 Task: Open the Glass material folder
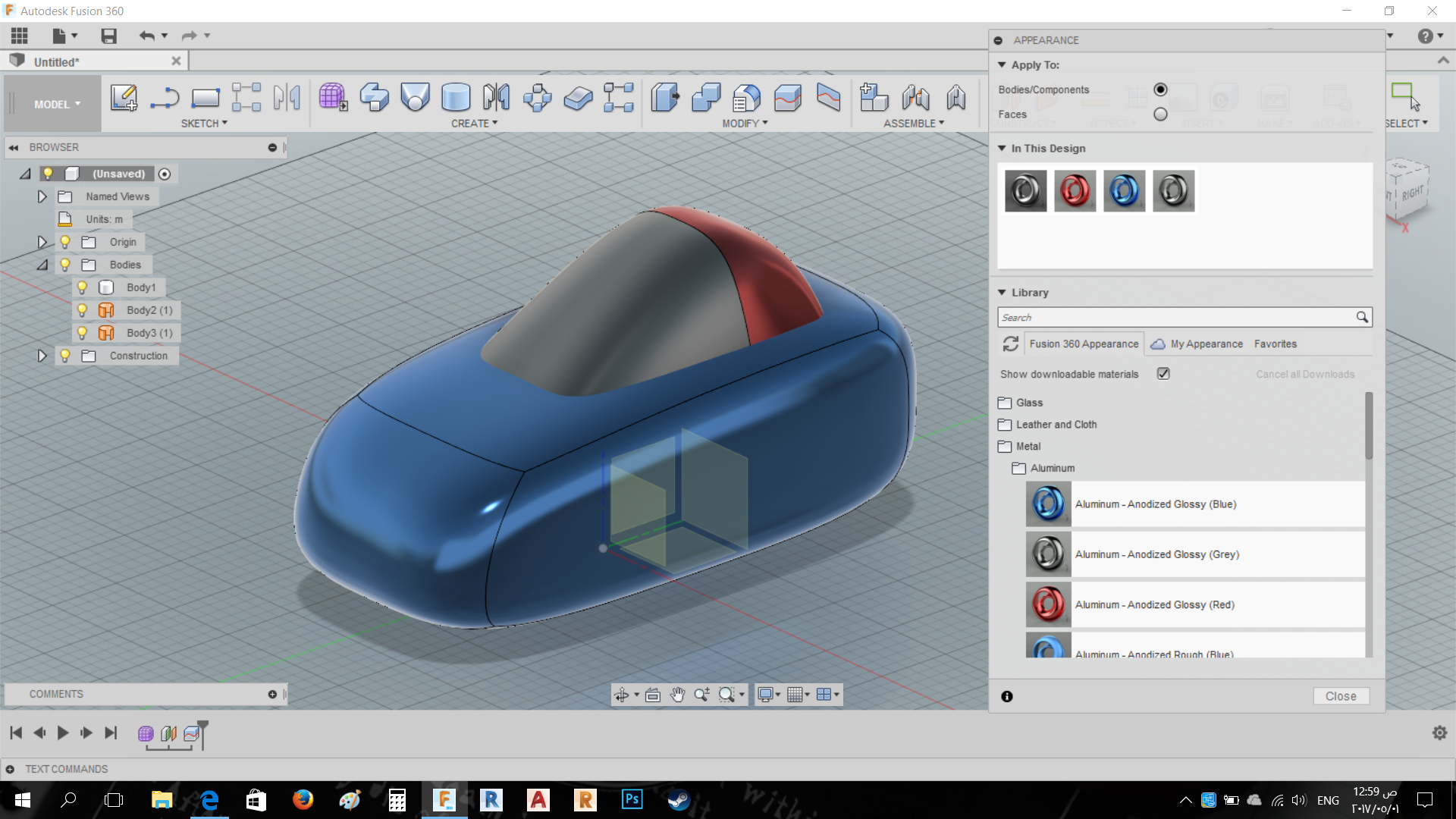[x=1021, y=403]
